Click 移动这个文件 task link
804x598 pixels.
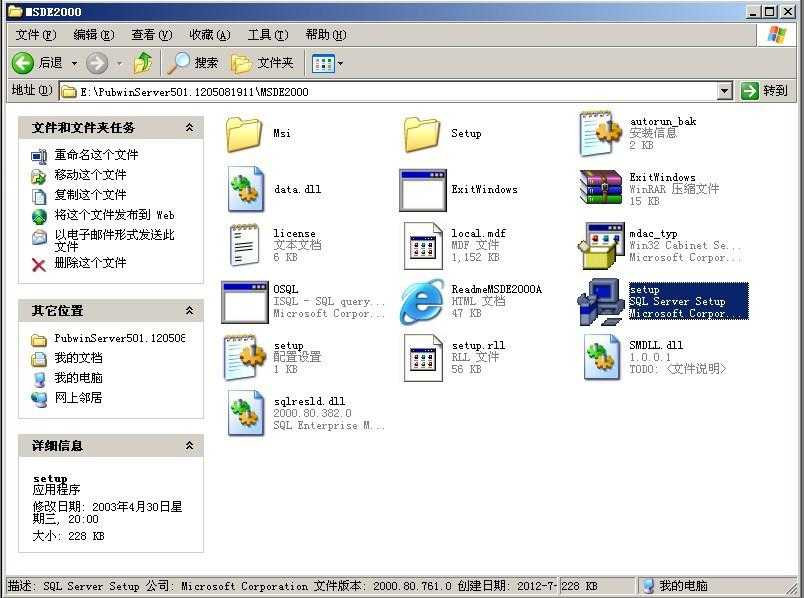click(90, 175)
